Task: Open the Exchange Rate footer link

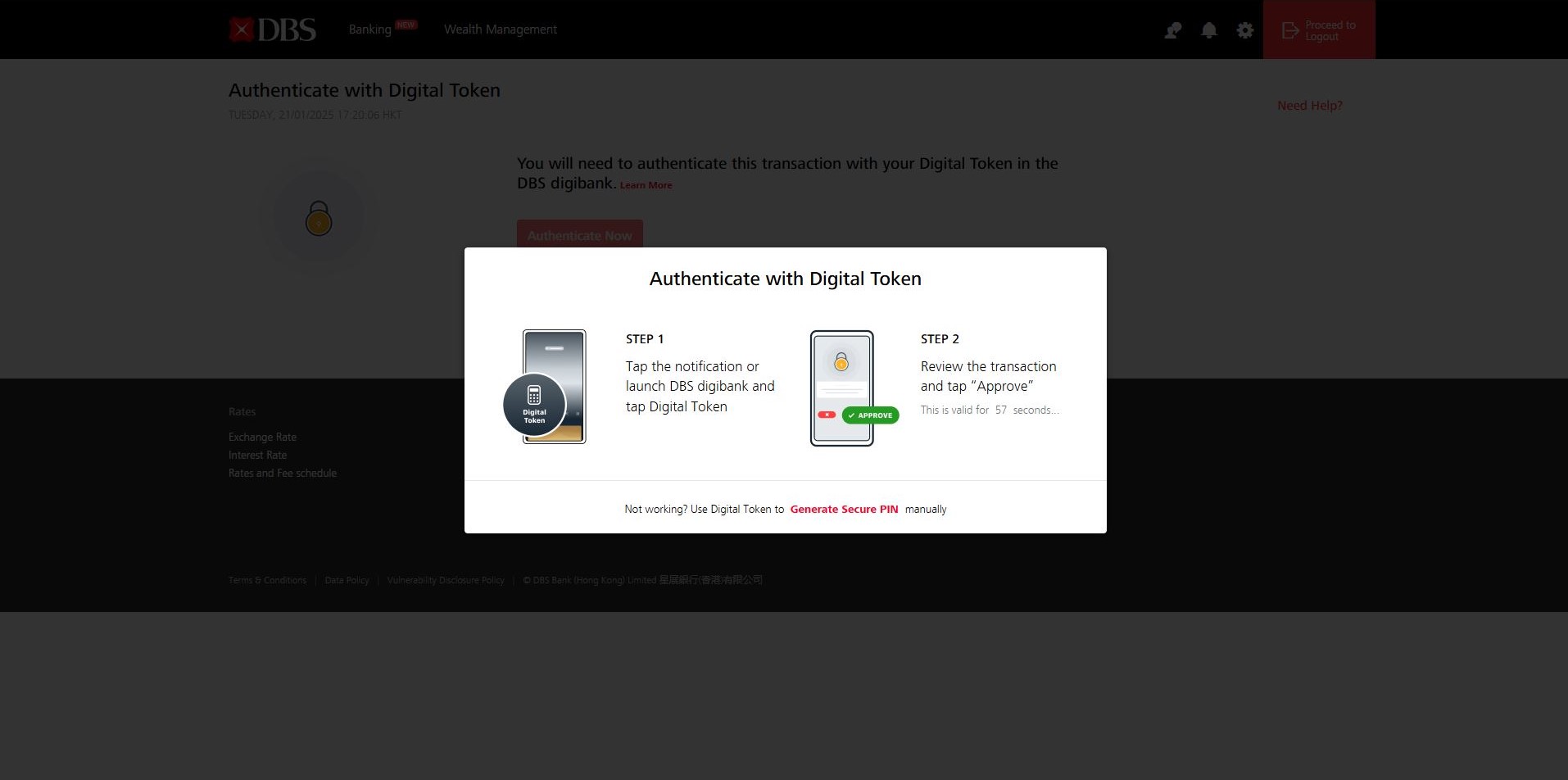Action: click(x=262, y=438)
